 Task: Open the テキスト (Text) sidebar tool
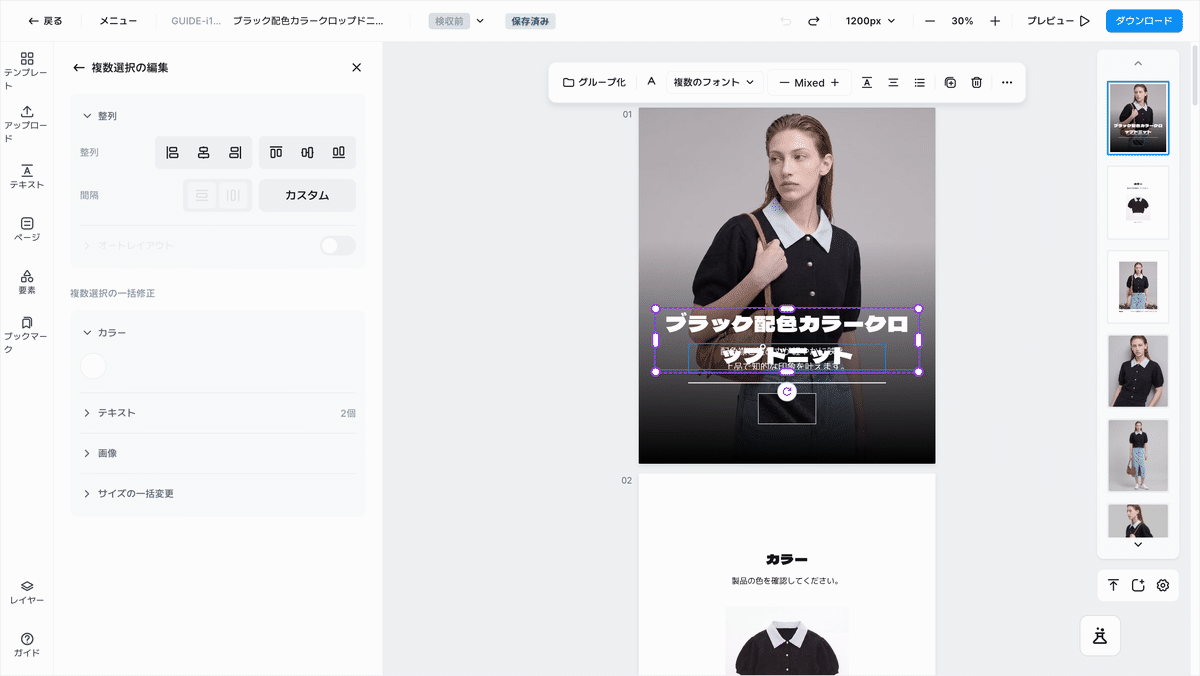(x=27, y=177)
